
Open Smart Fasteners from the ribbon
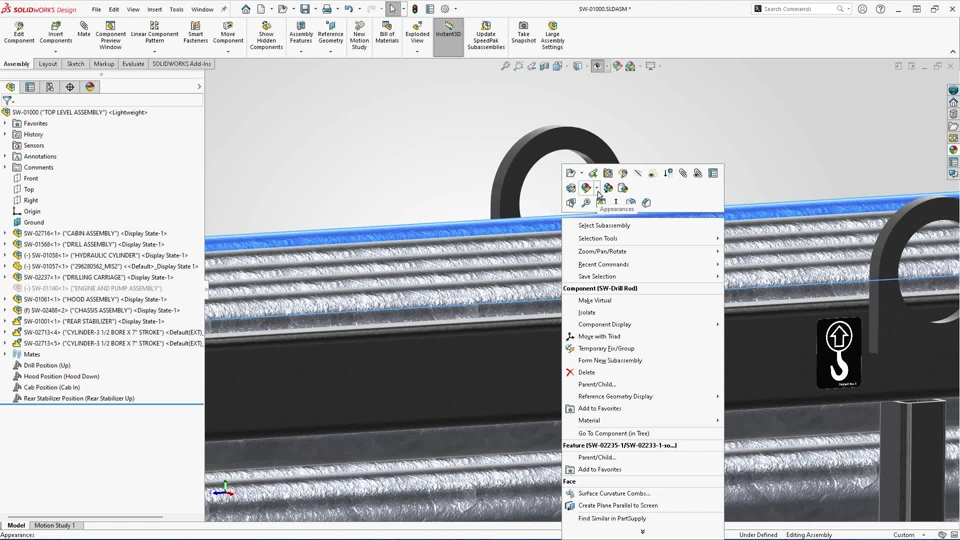[196, 34]
